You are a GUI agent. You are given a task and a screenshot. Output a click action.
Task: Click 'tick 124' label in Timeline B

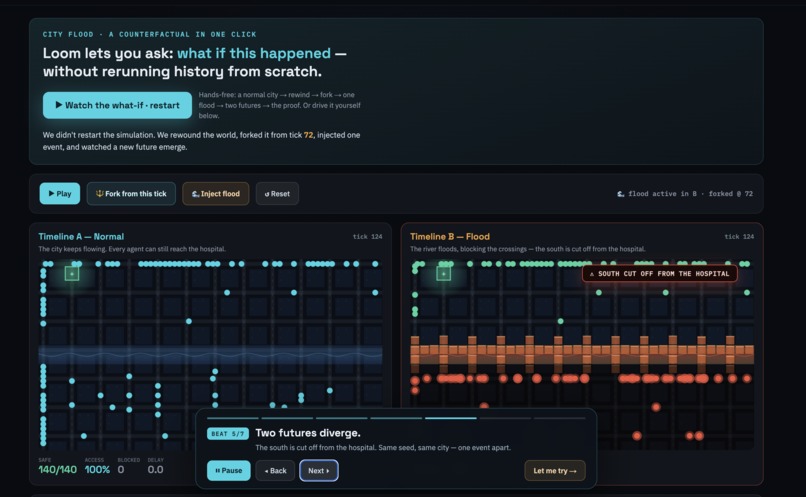tap(739, 236)
